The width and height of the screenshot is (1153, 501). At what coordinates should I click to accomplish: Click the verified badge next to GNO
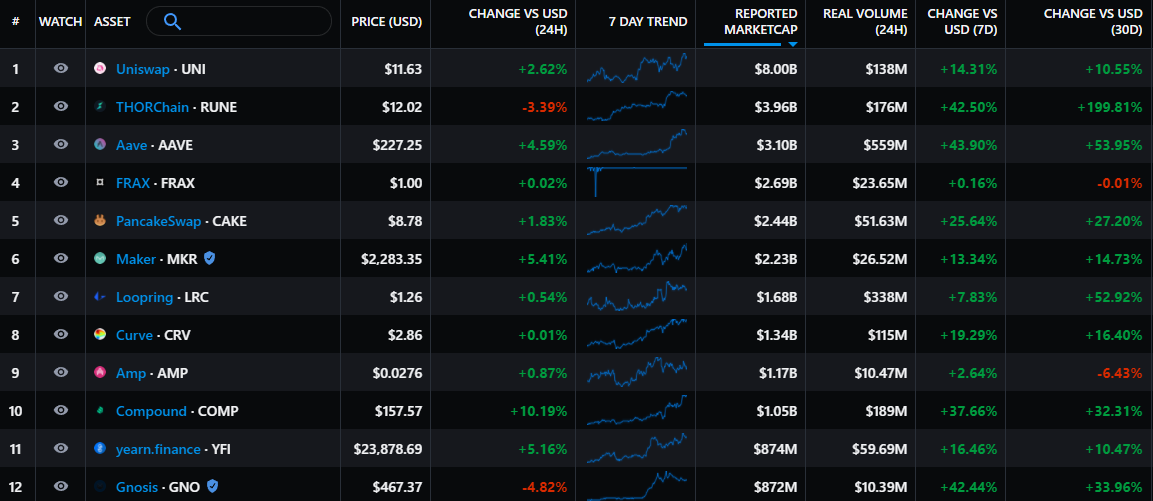pos(212,487)
